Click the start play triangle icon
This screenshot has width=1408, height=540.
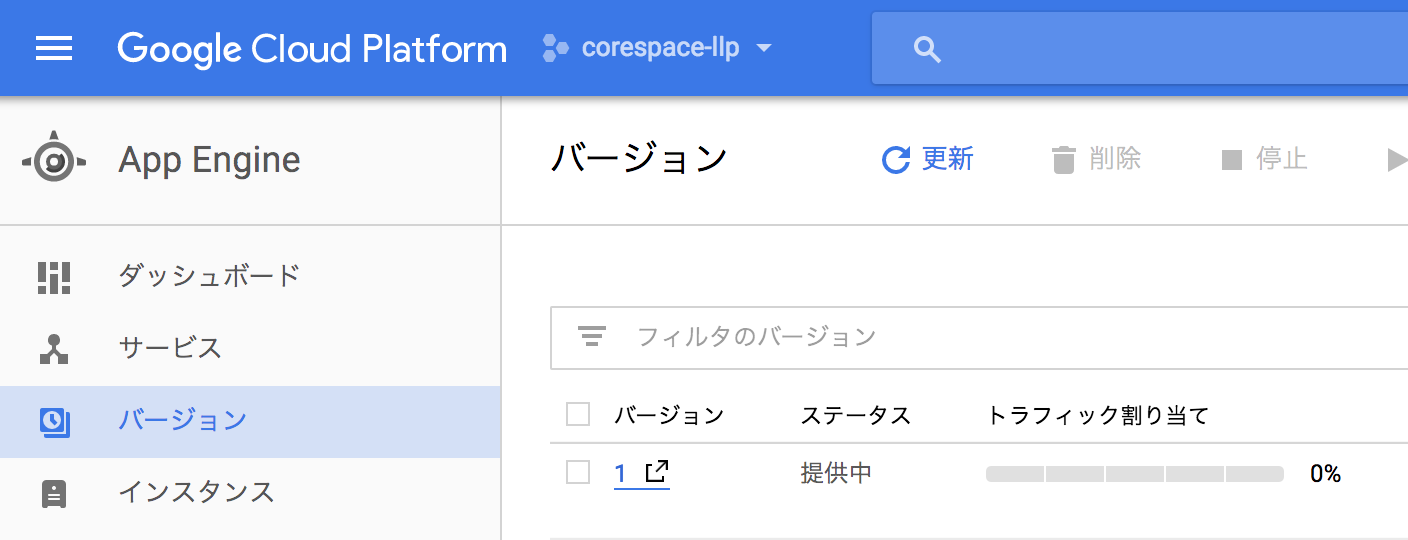click(1398, 160)
